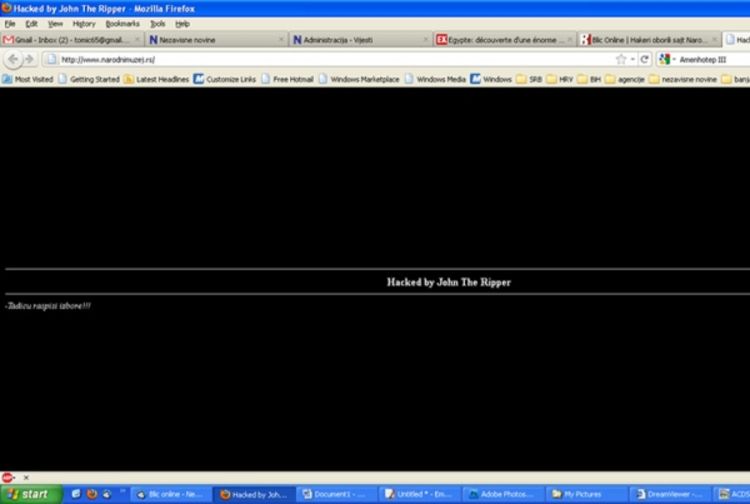The height and width of the screenshot is (504, 750).
Task: Expand the BiH bookmarks folder
Action: click(x=589, y=79)
